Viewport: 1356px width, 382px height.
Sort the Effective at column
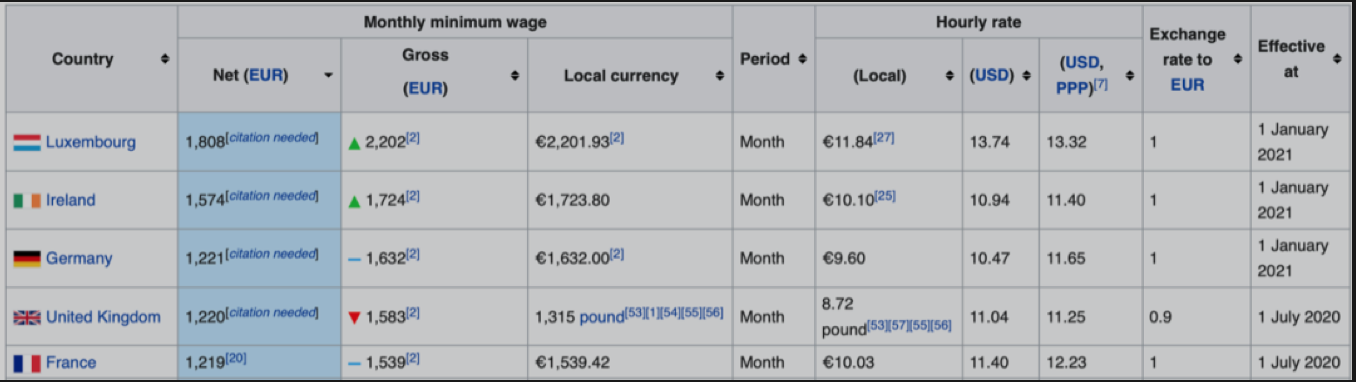click(1337, 60)
